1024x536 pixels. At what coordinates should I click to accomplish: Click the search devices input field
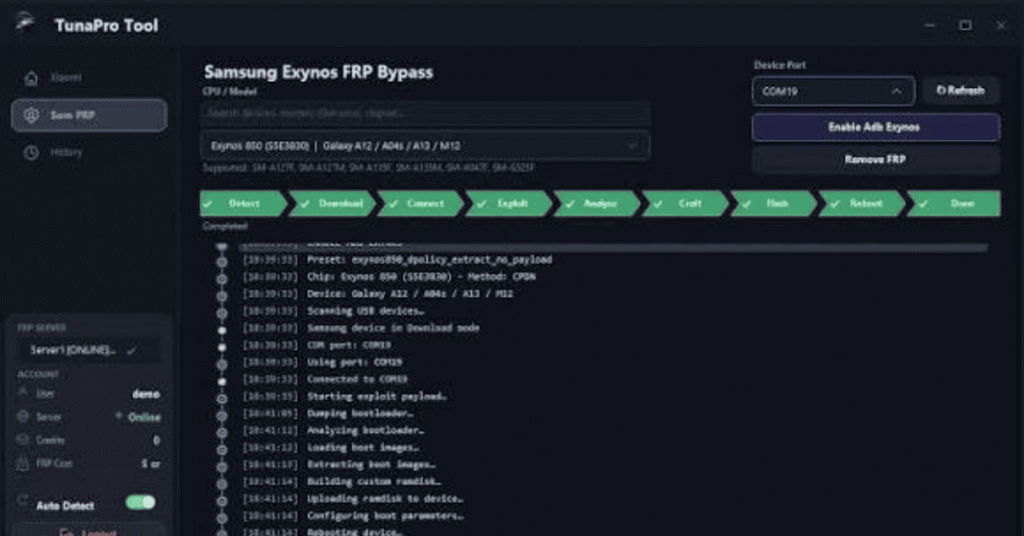pyautogui.click(x=425, y=113)
